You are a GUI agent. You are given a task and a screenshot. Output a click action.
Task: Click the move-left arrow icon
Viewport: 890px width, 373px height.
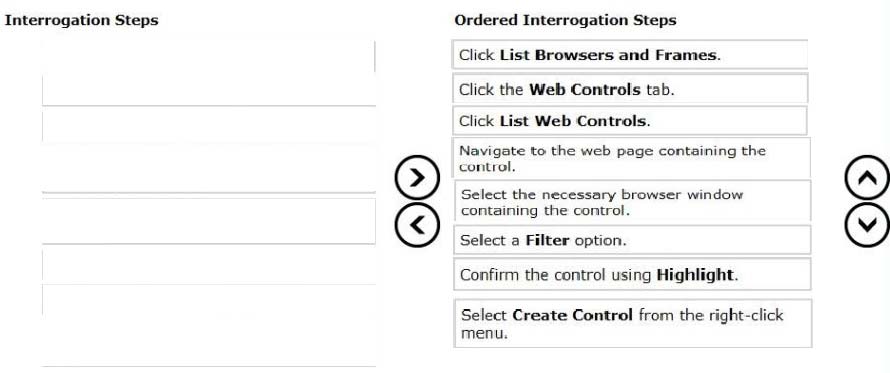click(417, 225)
